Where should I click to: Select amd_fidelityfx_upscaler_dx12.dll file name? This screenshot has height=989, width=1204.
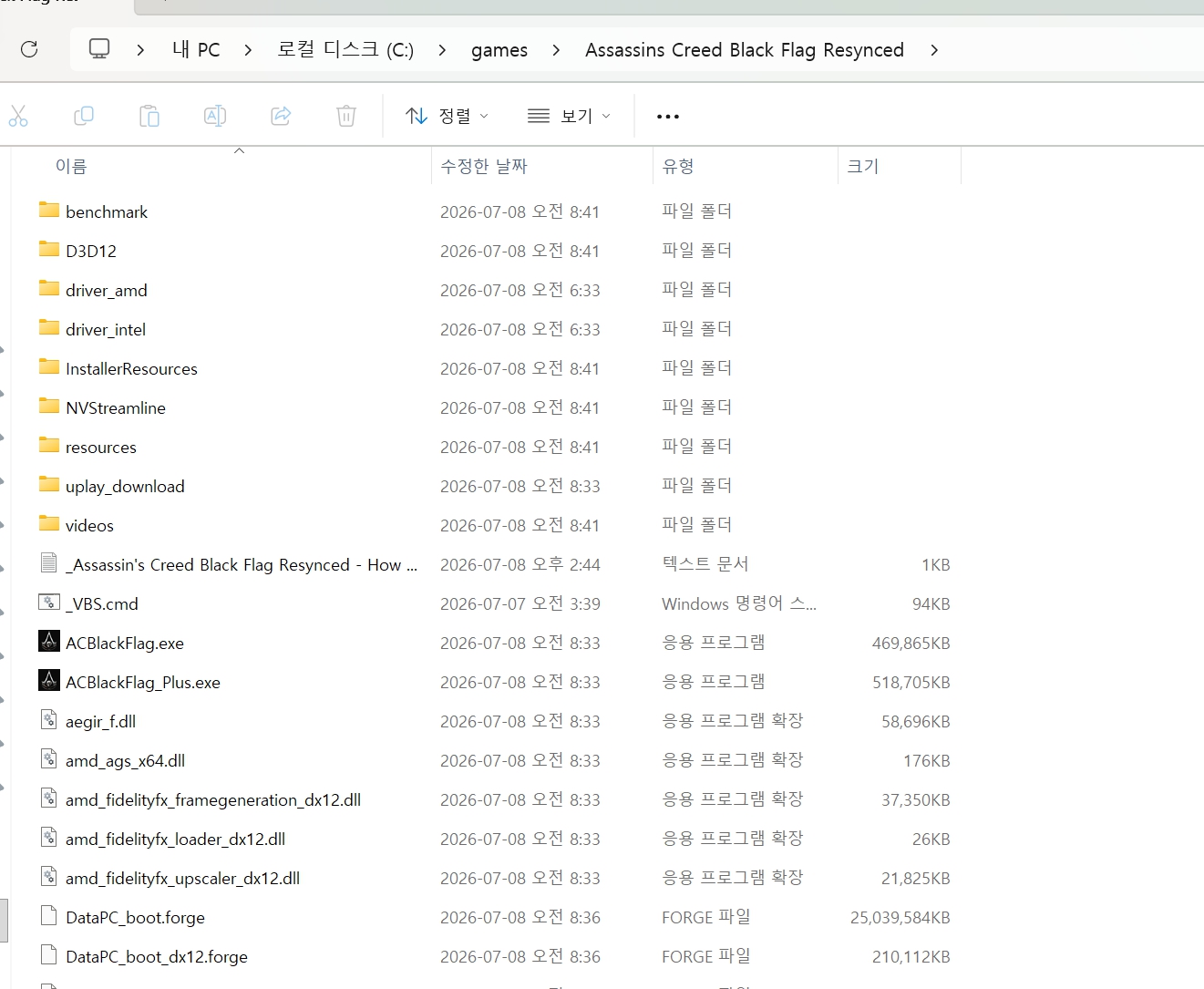[182, 879]
